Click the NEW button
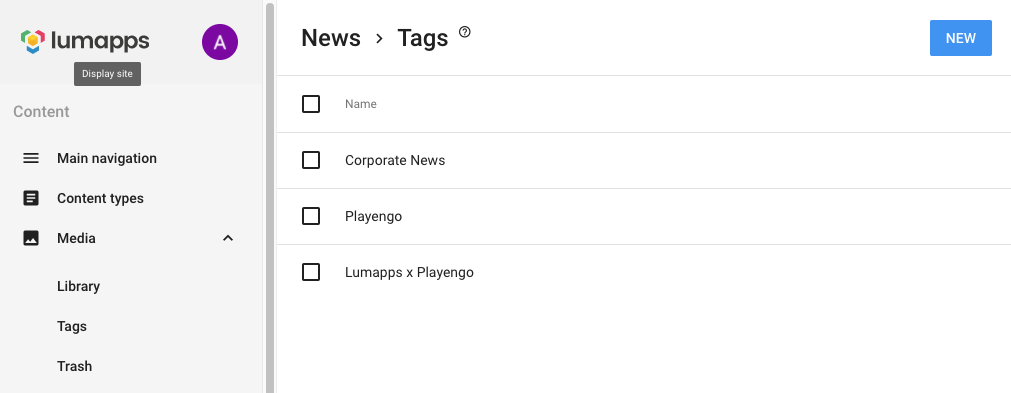 pos(961,38)
